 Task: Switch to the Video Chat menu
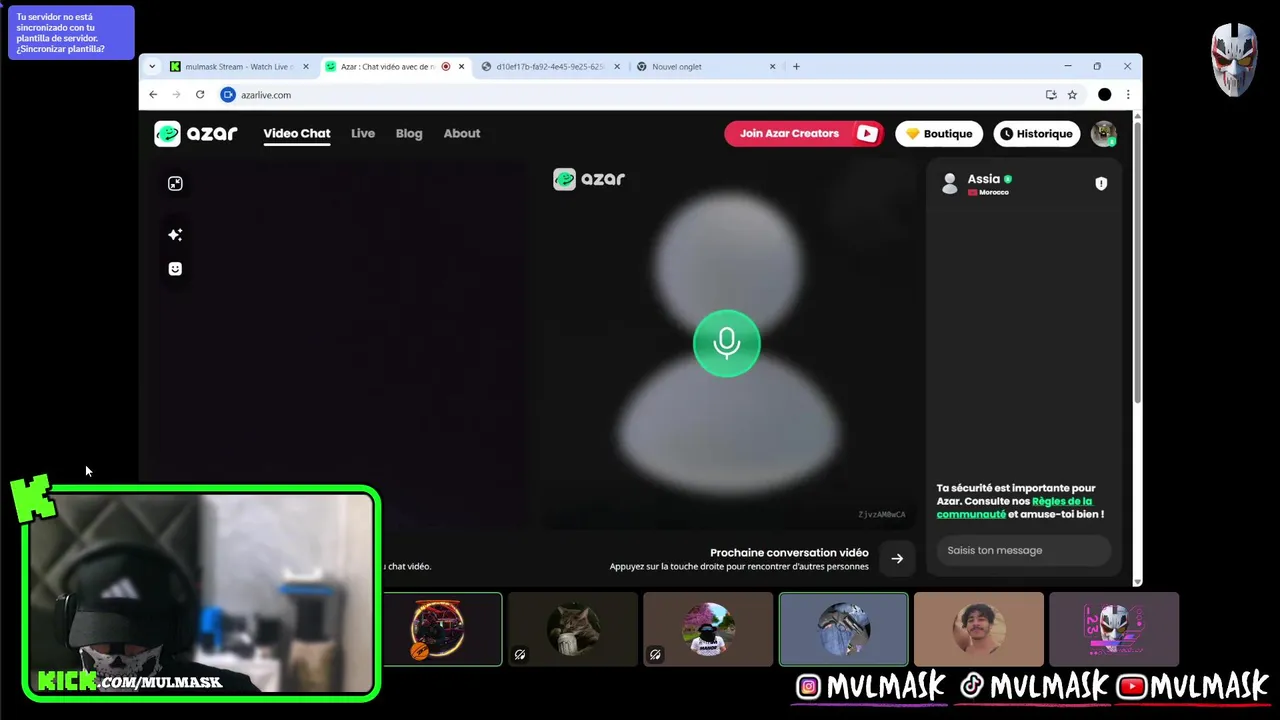(x=297, y=134)
